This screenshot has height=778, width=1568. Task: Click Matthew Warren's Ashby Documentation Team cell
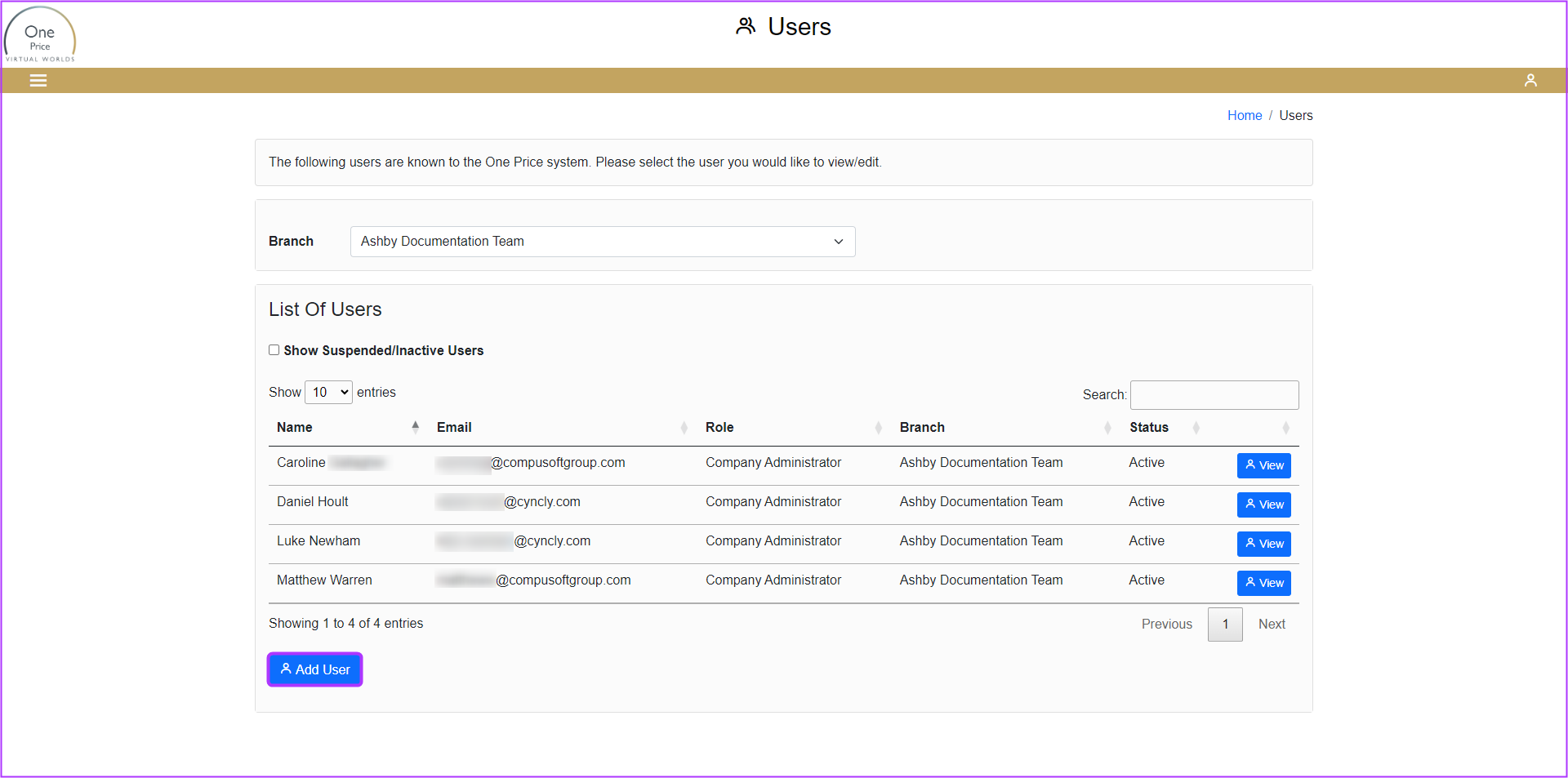(x=981, y=580)
